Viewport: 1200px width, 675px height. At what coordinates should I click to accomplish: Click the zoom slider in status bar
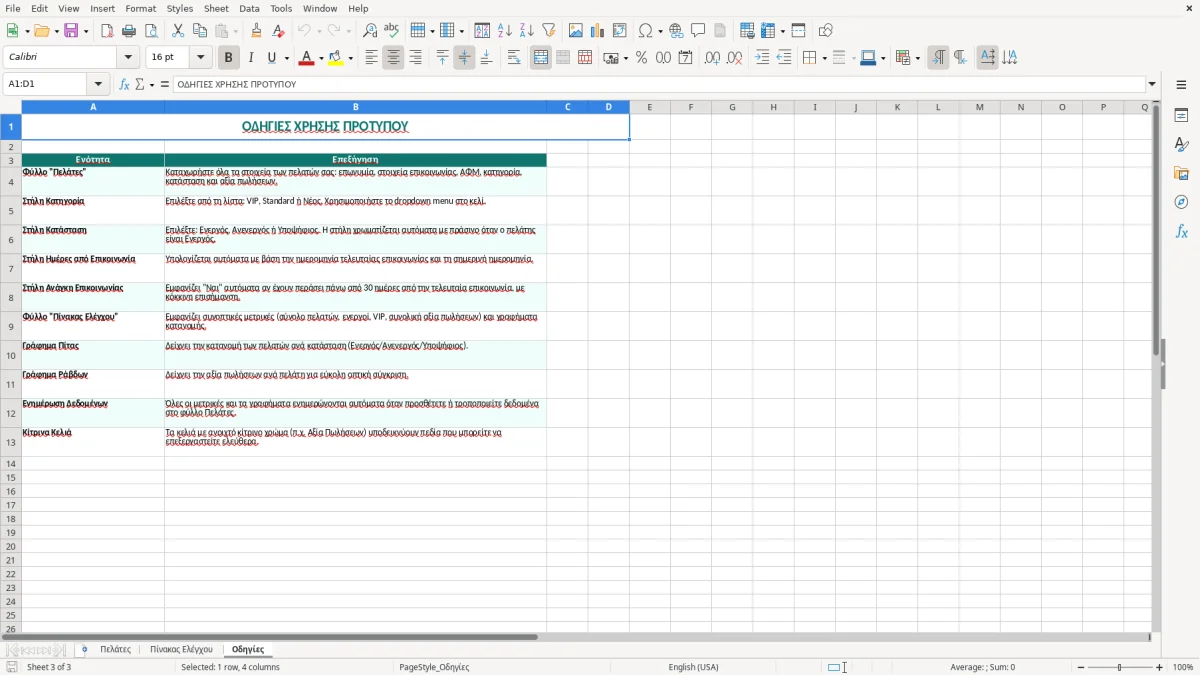tap(1119, 667)
